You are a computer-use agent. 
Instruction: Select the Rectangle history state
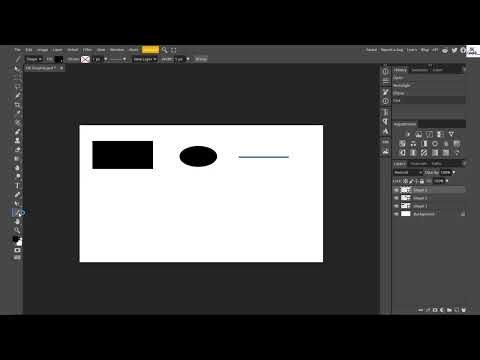pyautogui.click(x=429, y=85)
